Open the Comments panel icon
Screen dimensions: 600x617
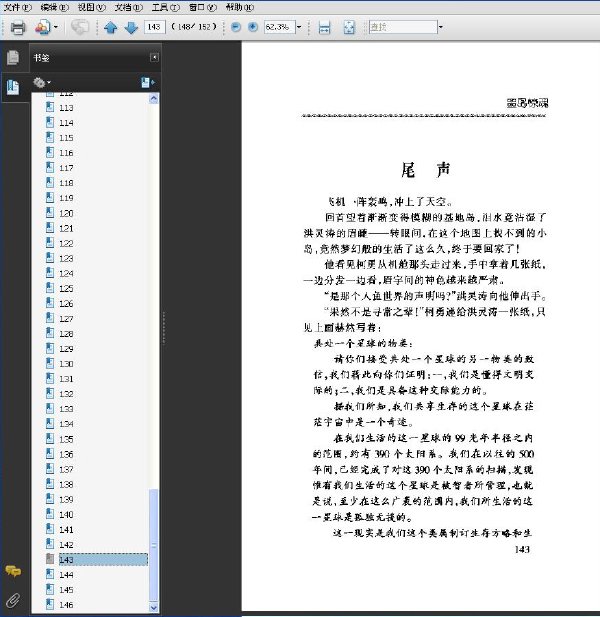pyautogui.click(x=13, y=571)
